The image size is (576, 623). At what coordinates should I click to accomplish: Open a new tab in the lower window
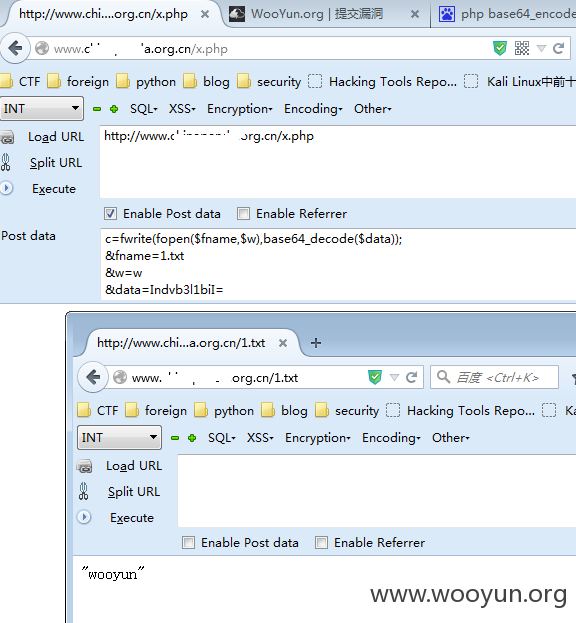click(x=316, y=343)
